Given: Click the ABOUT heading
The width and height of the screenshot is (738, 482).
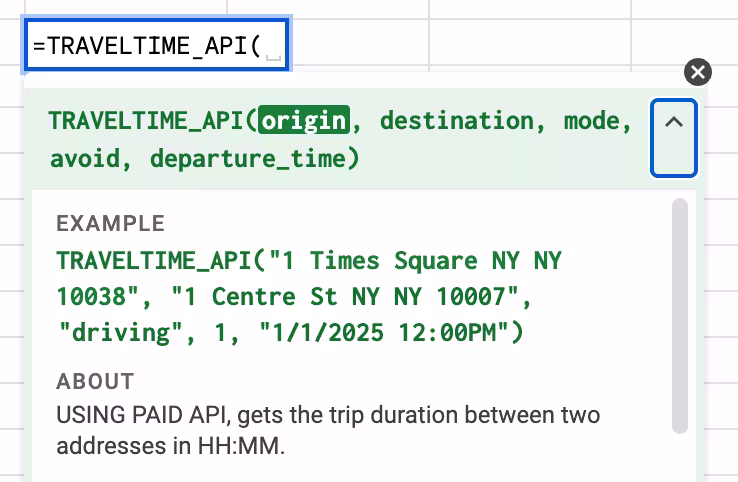Looking at the screenshot, I should pyautogui.click(x=96, y=381).
